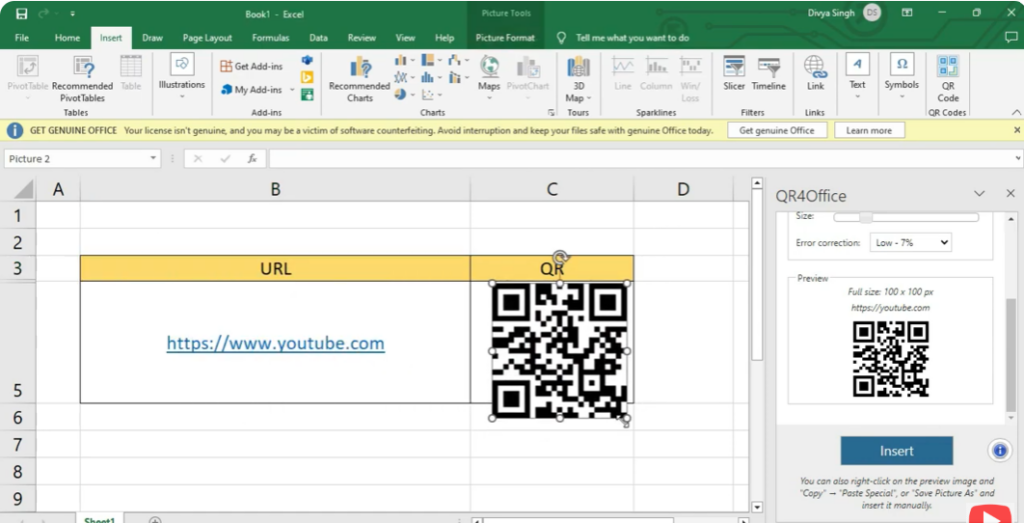Open the Maps chart button
The width and height of the screenshot is (1024, 523).
[x=489, y=78]
